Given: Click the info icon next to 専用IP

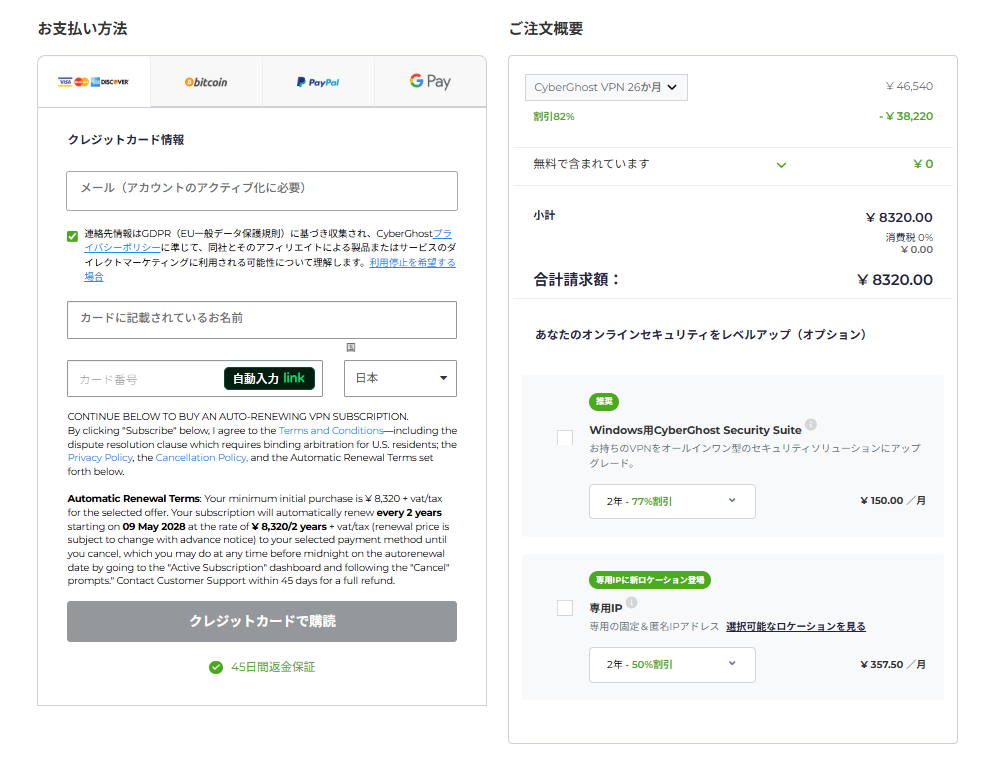Looking at the screenshot, I should (x=629, y=601).
